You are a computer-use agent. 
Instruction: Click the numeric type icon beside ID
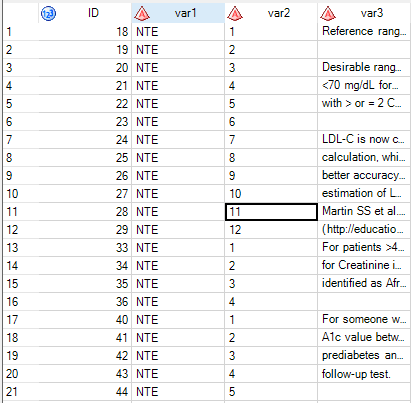coord(48,13)
